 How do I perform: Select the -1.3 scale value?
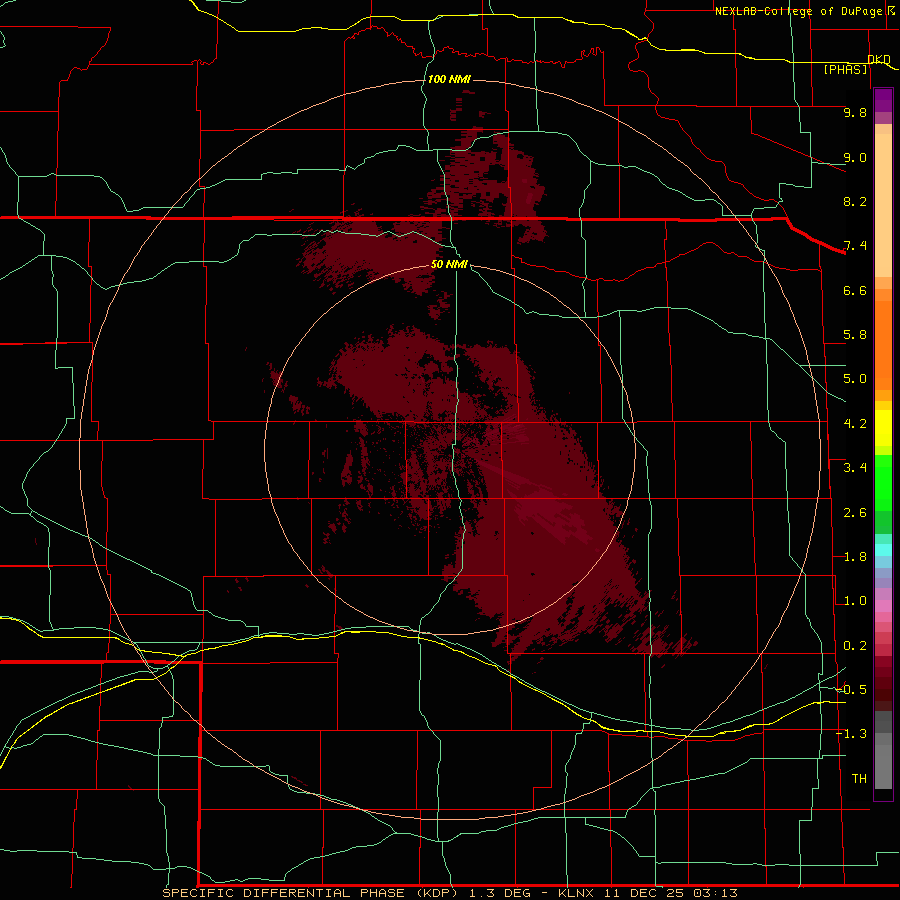tap(851, 734)
